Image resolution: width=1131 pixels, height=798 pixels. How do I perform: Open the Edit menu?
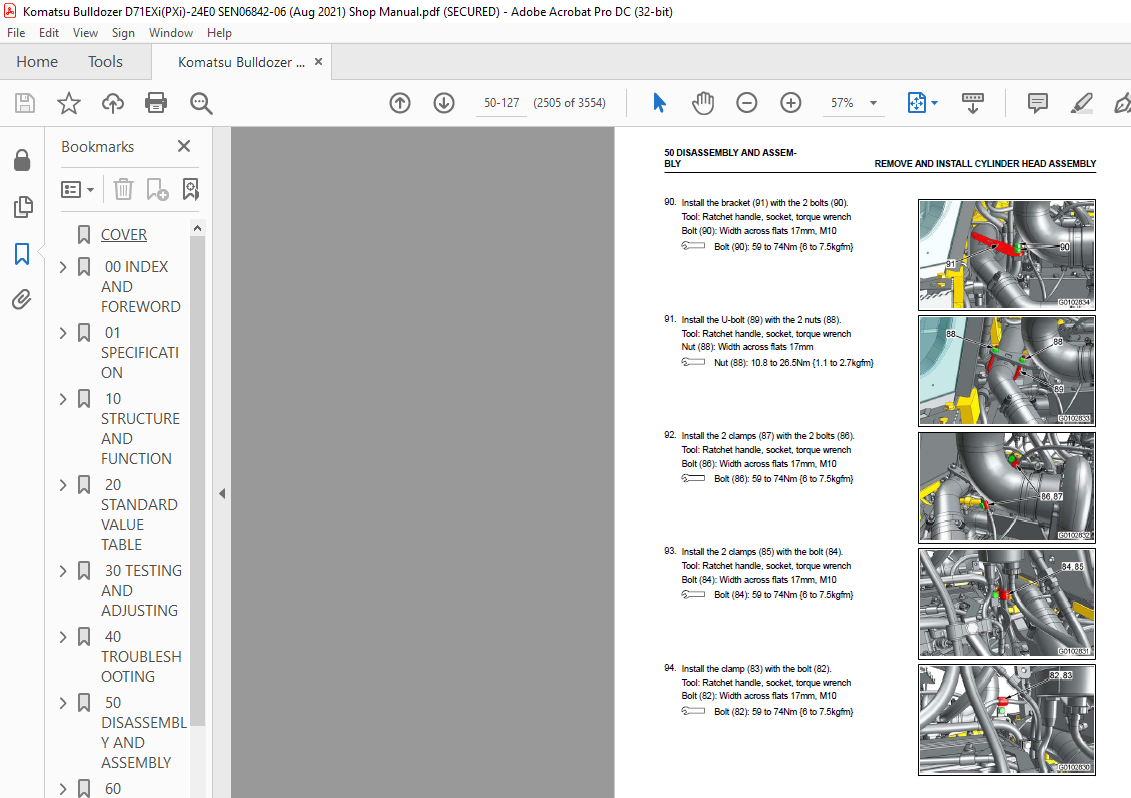click(x=49, y=33)
